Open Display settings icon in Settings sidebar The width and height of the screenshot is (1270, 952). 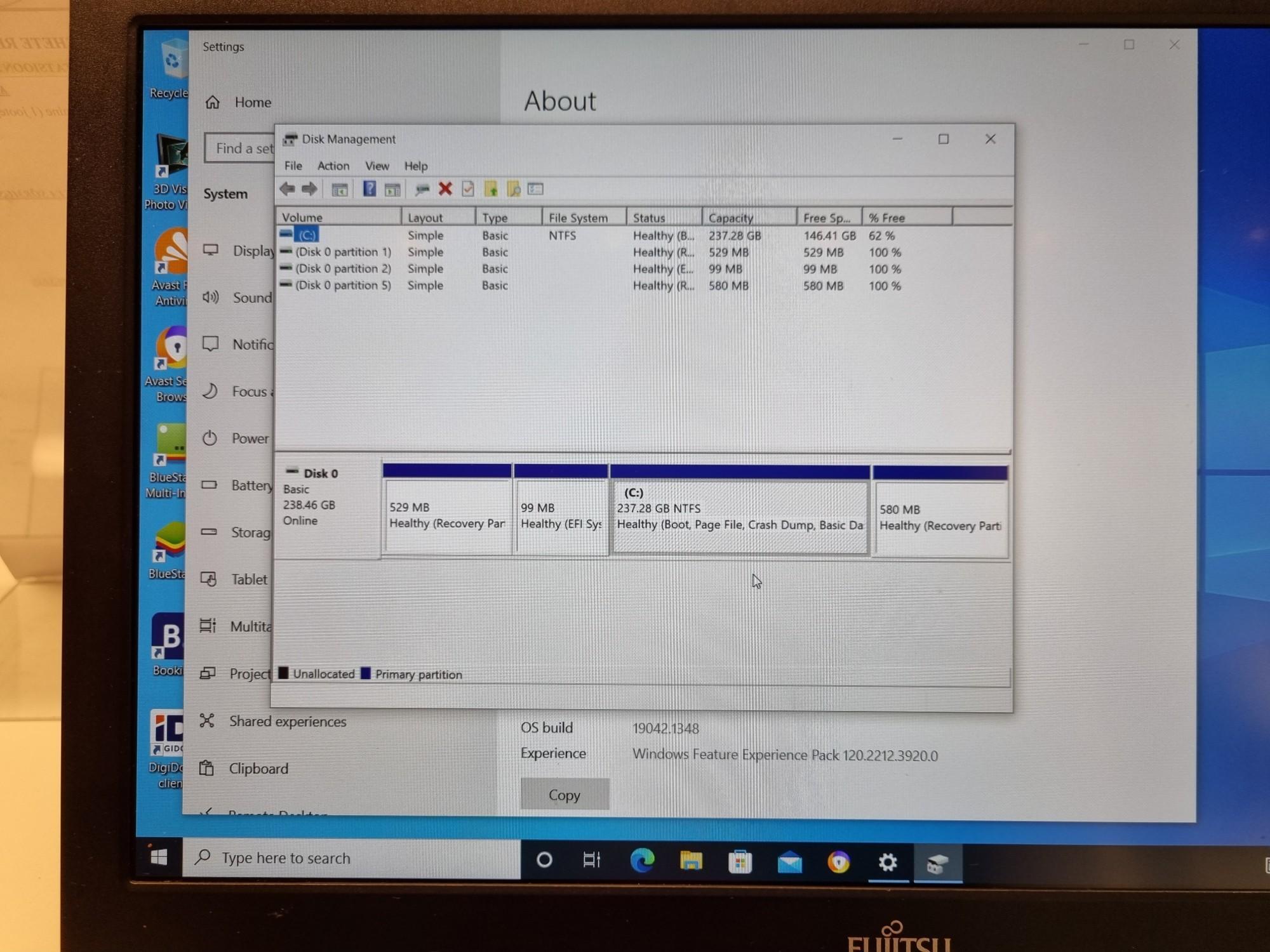pyautogui.click(x=210, y=250)
